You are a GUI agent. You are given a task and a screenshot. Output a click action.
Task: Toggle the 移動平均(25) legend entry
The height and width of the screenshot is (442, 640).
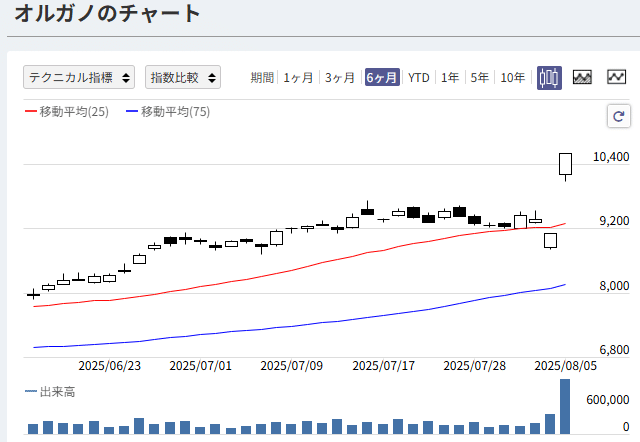point(67,111)
